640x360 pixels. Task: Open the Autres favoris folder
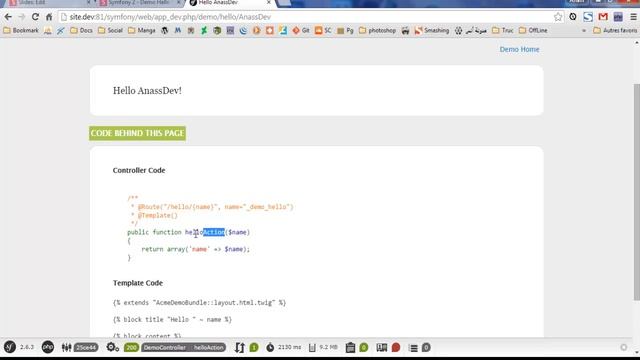point(615,31)
